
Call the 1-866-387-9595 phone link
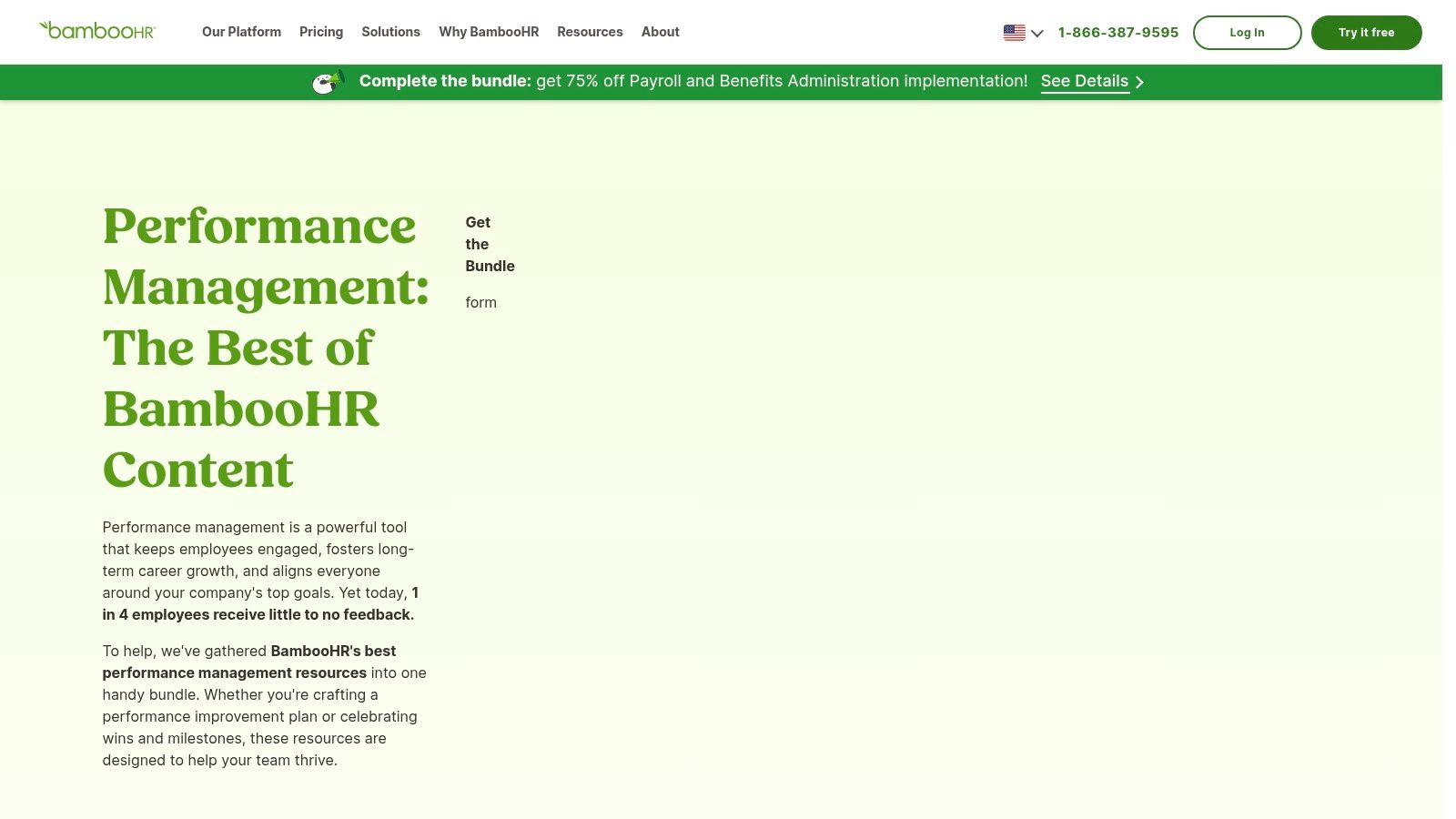point(1117,32)
